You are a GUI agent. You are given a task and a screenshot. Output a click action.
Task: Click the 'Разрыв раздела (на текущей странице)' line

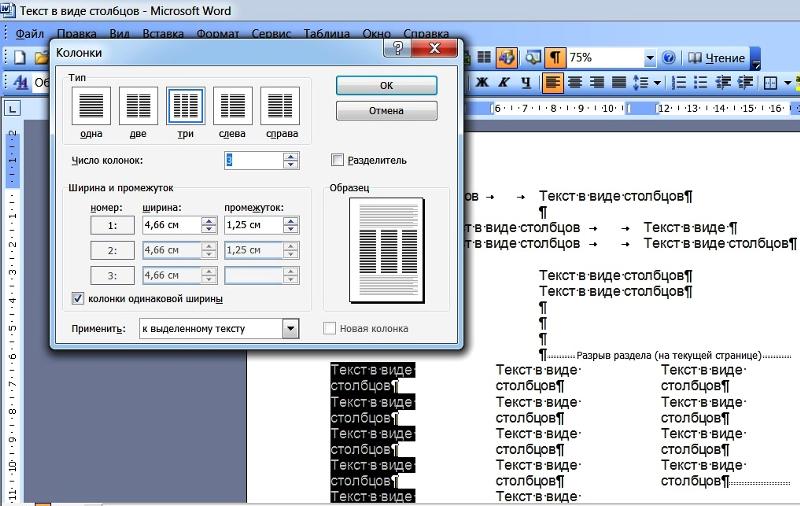668,356
